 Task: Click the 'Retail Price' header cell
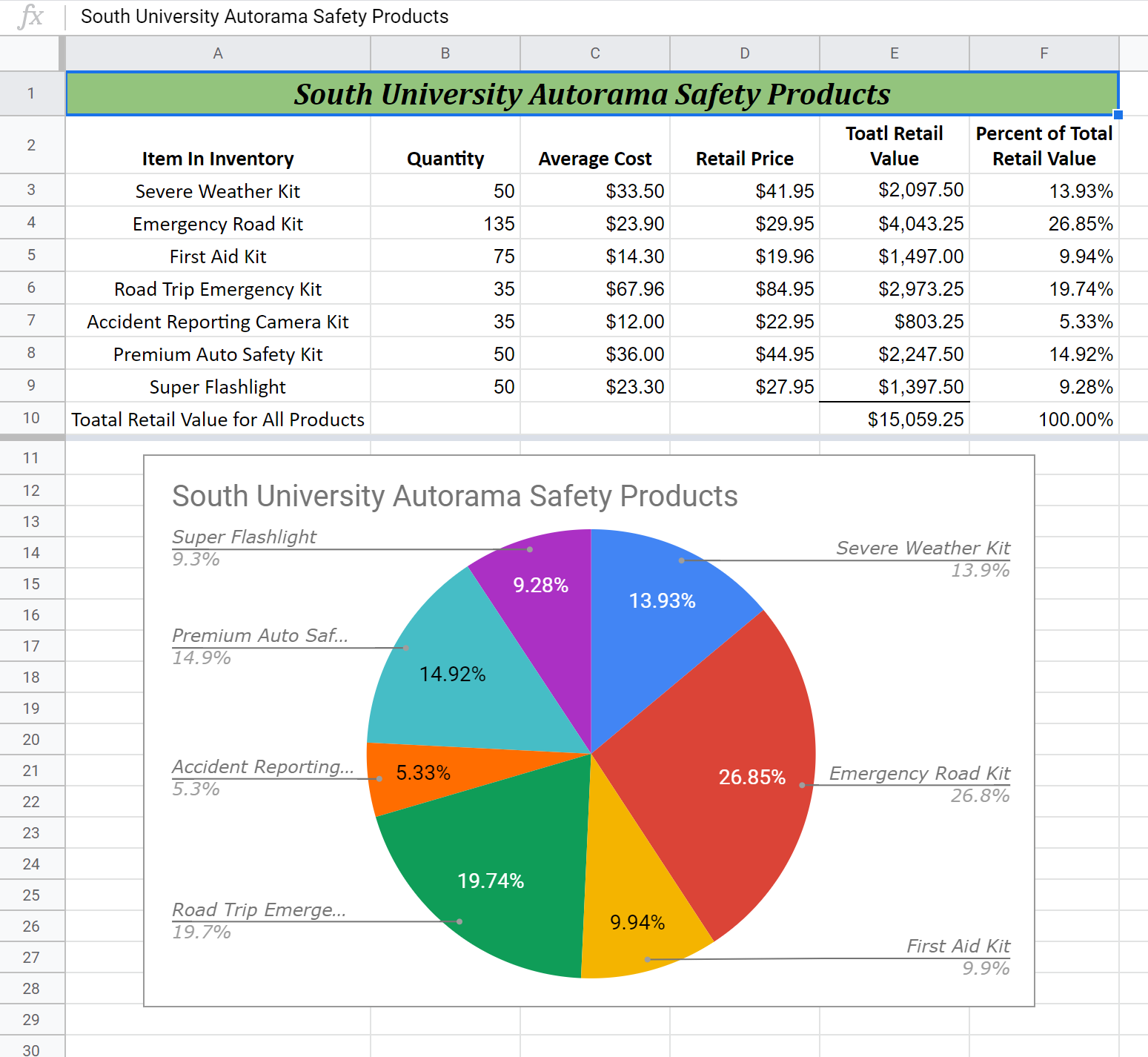click(745, 145)
